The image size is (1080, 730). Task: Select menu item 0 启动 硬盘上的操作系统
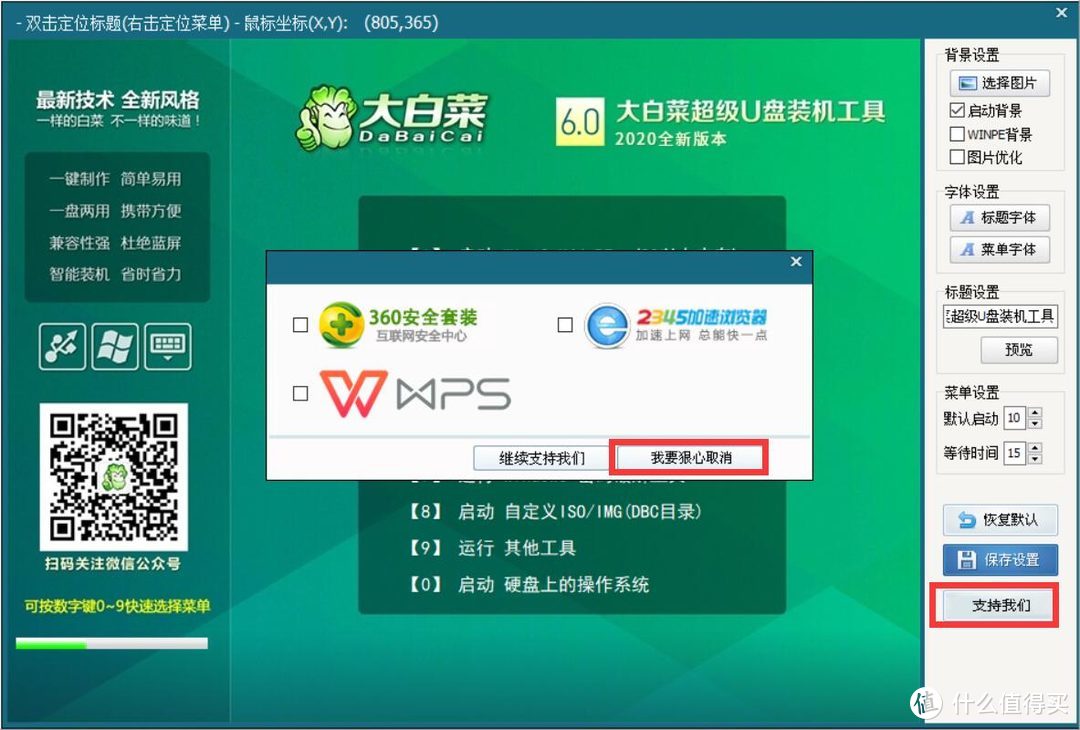point(529,585)
